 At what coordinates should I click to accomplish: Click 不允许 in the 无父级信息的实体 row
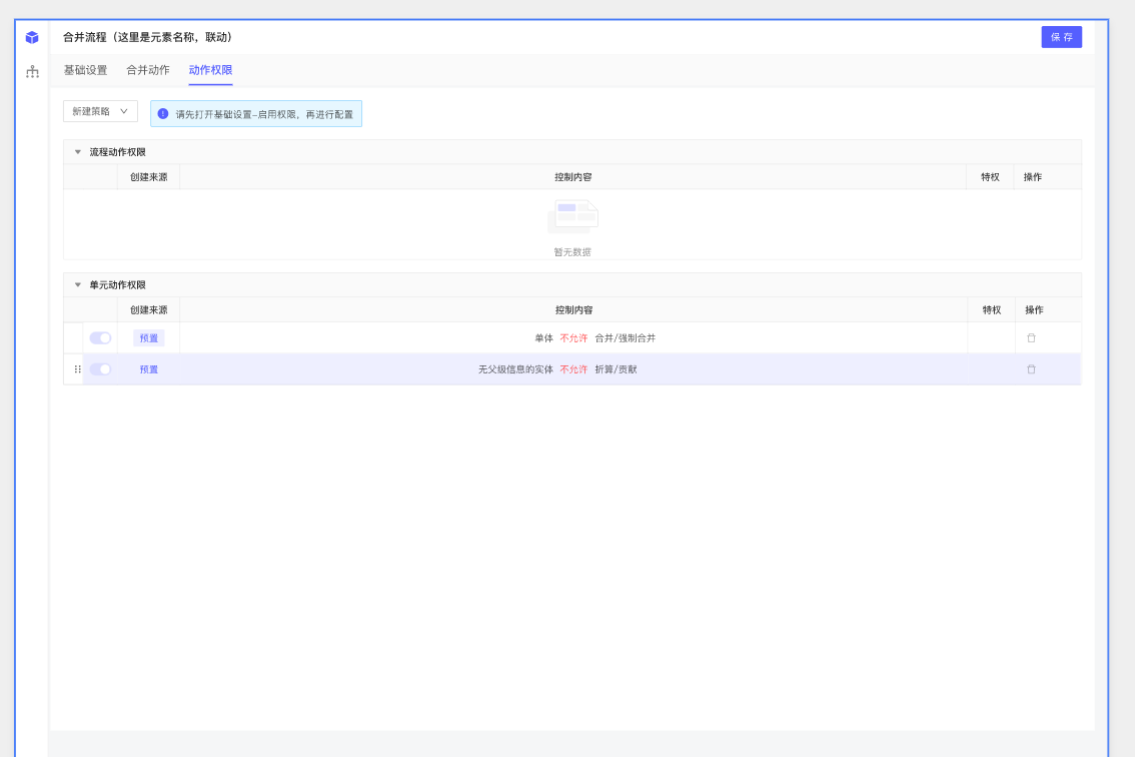[573, 369]
